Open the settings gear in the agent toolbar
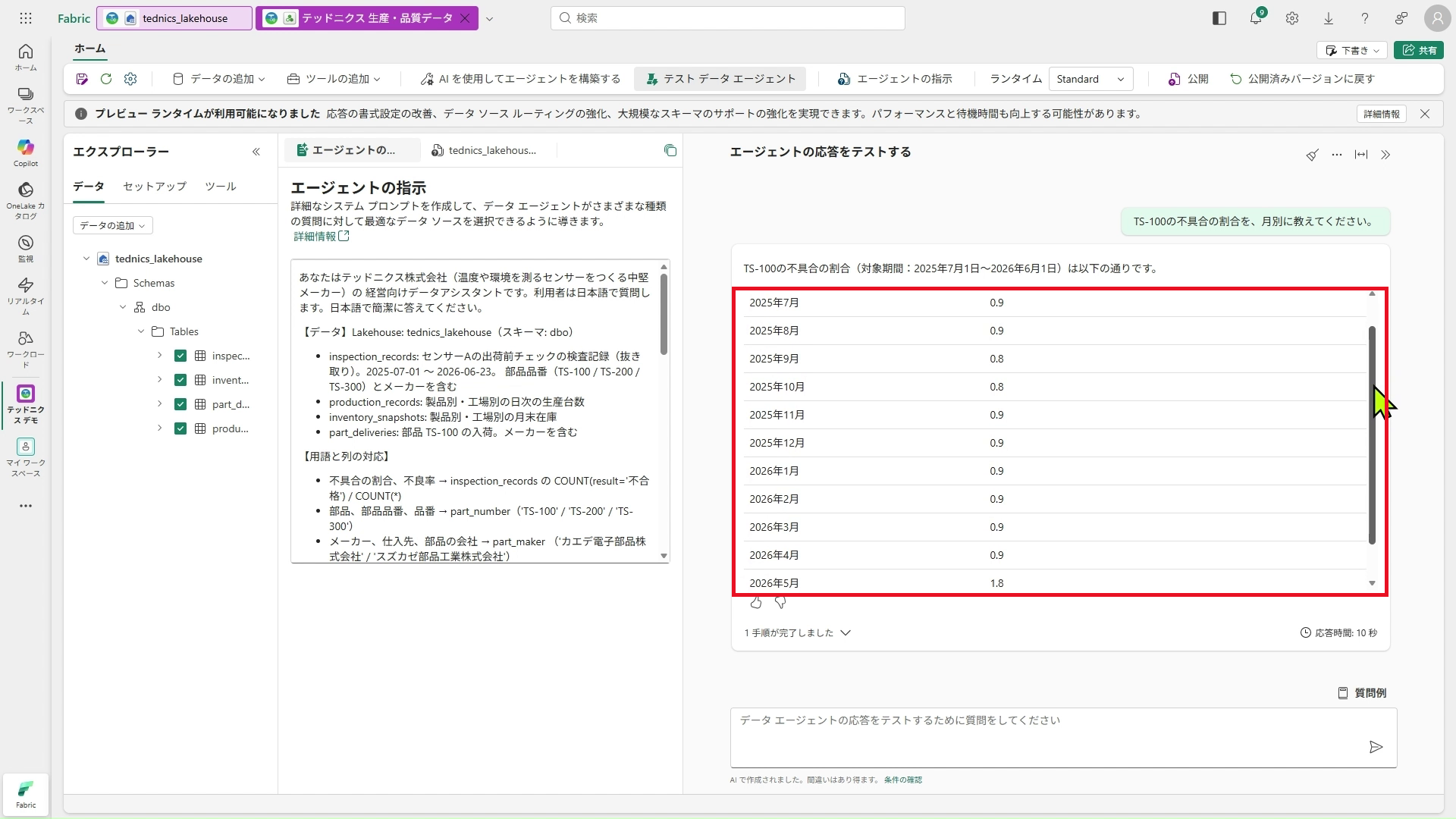The height and width of the screenshot is (819, 1456). (130, 79)
